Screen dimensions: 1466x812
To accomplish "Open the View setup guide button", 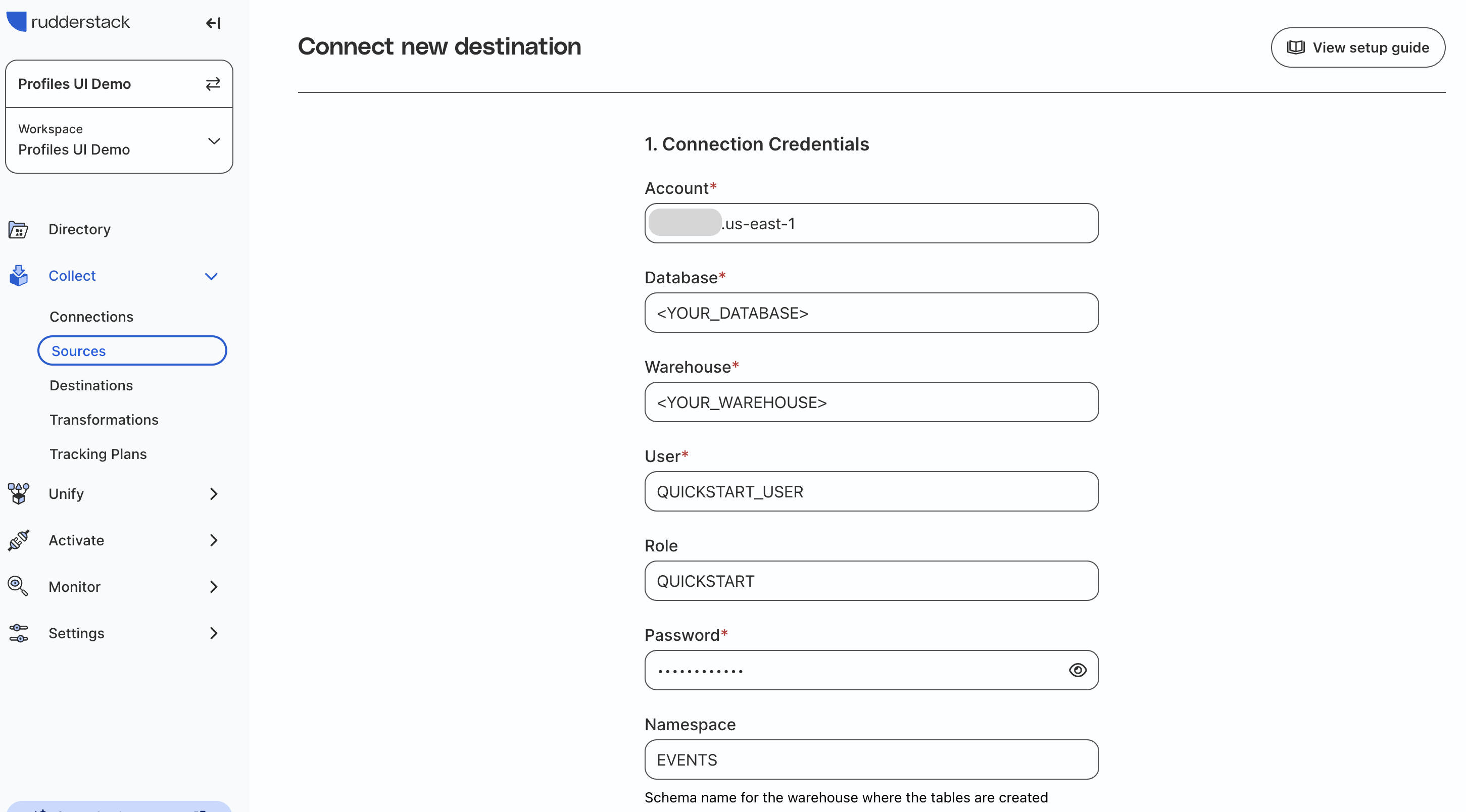I will point(1358,47).
